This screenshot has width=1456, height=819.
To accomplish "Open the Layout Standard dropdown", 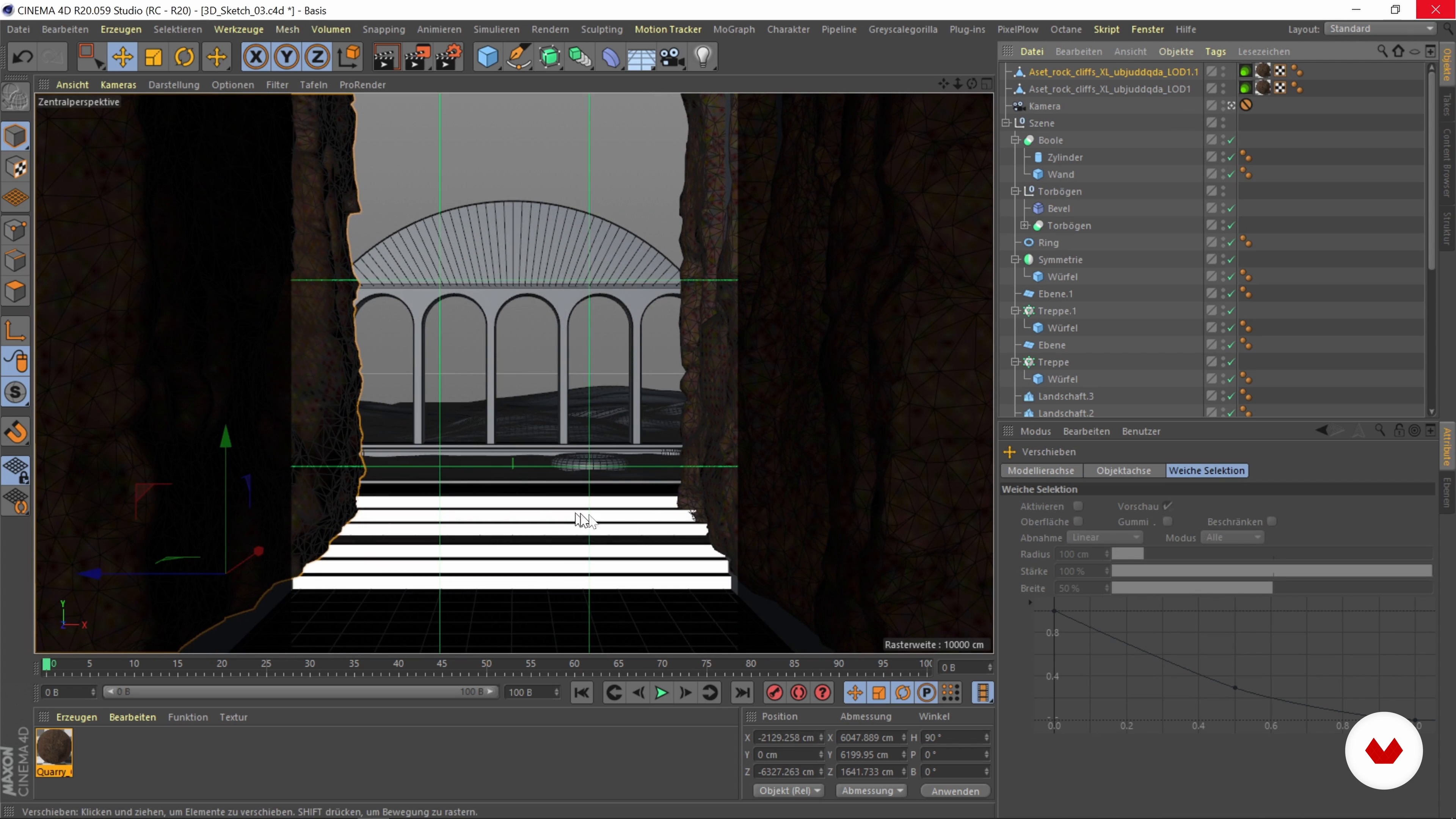I will [1380, 29].
